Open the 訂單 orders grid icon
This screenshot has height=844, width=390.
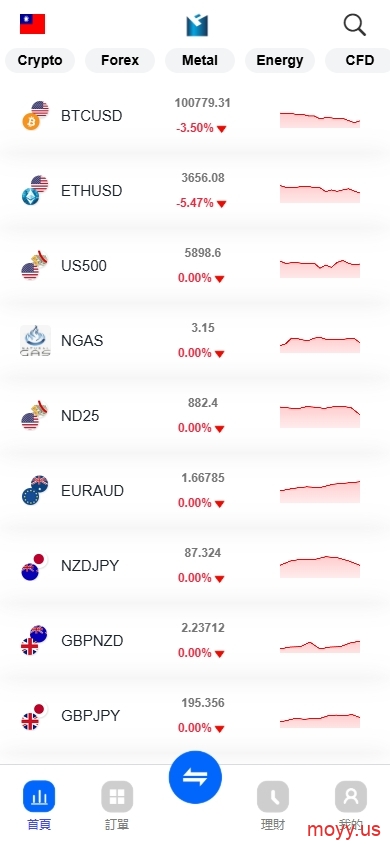pyautogui.click(x=117, y=796)
